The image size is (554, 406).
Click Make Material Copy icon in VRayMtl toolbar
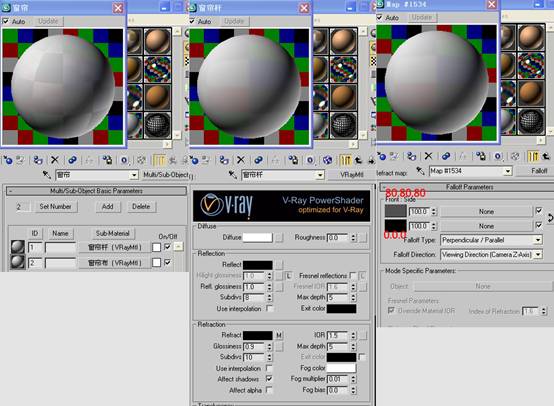coord(258,160)
